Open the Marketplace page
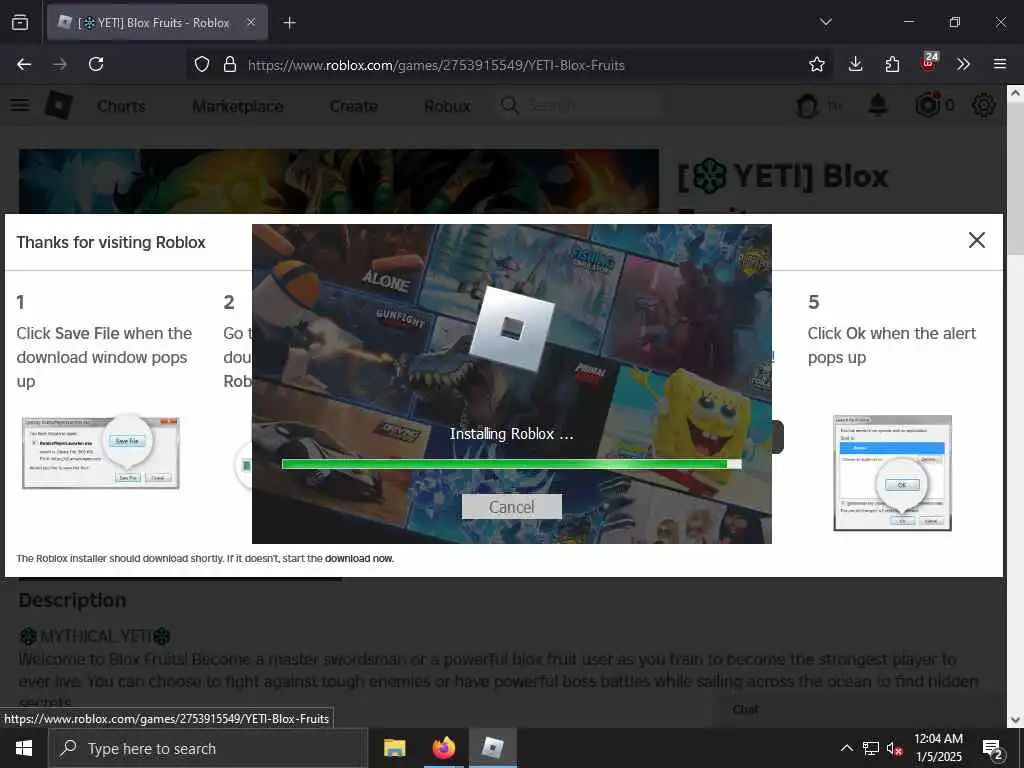The width and height of the screenshot is (1024, 768). [238, 106]
